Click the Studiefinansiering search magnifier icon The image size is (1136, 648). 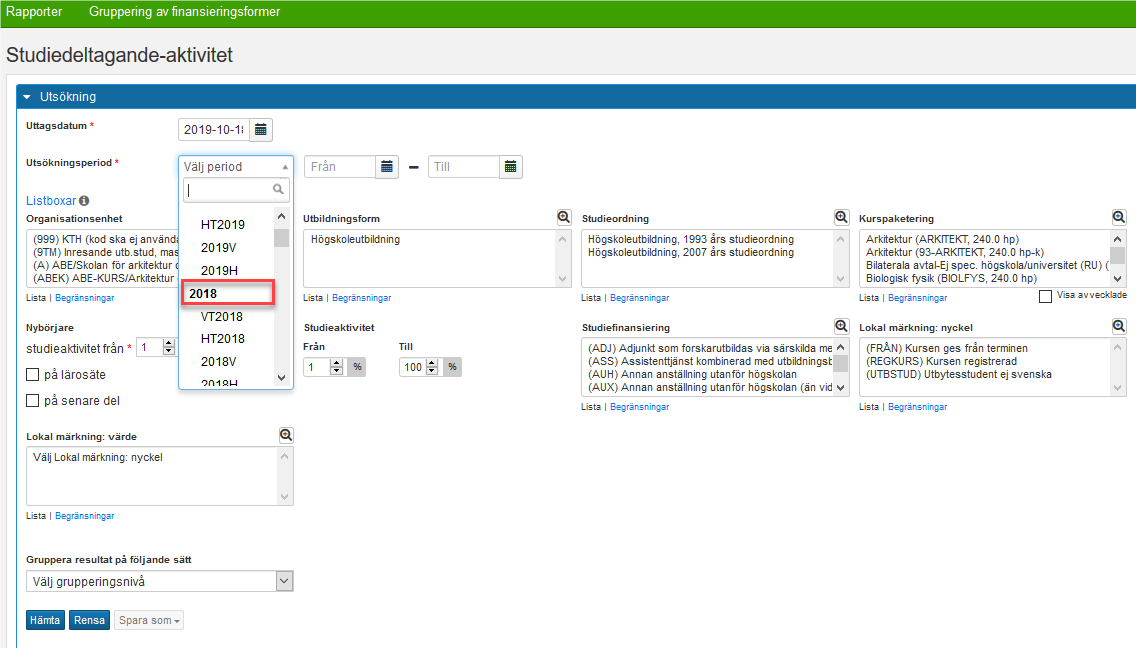coord(841,326)
